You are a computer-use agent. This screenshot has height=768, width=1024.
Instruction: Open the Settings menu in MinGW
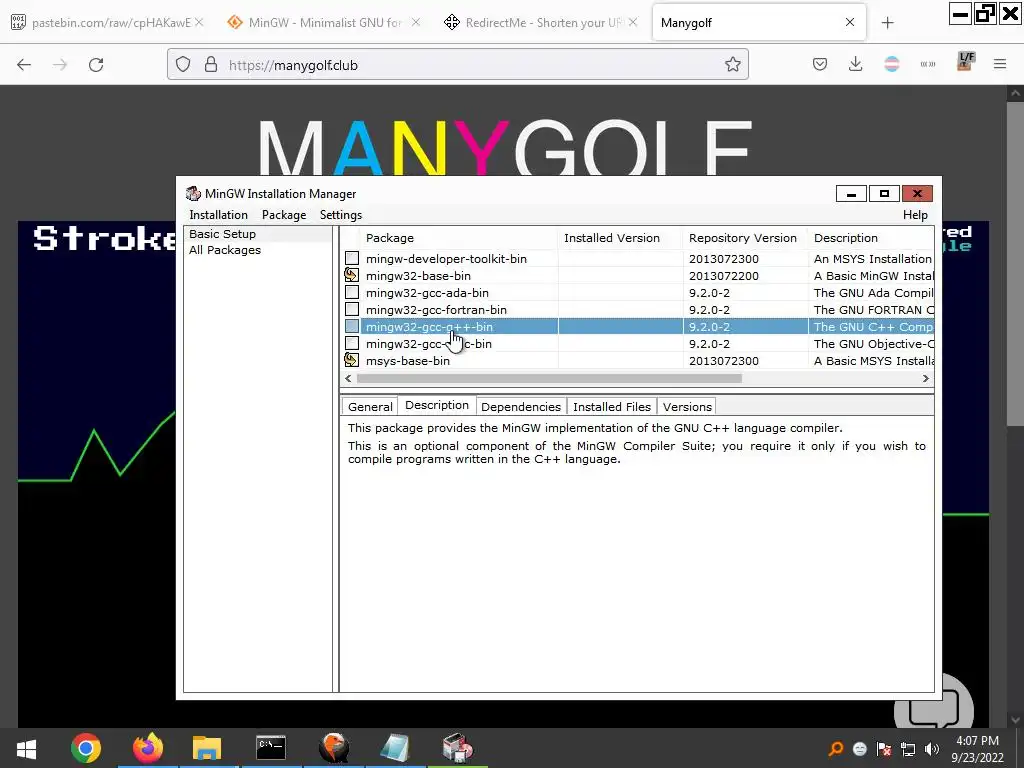coord(341,215)
